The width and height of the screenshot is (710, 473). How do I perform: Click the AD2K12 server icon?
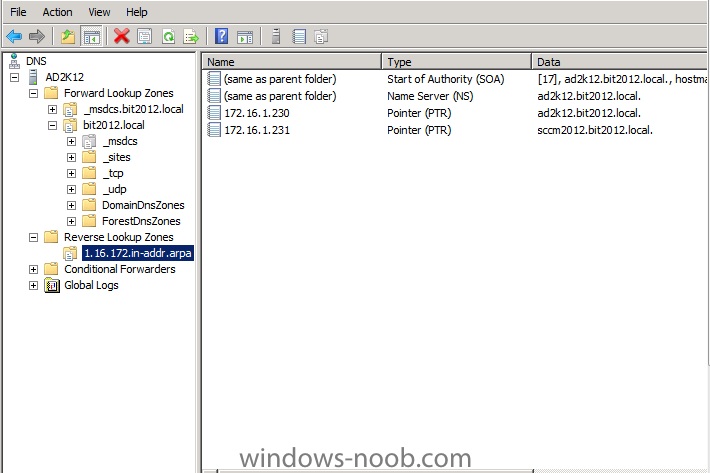point(33,77)
